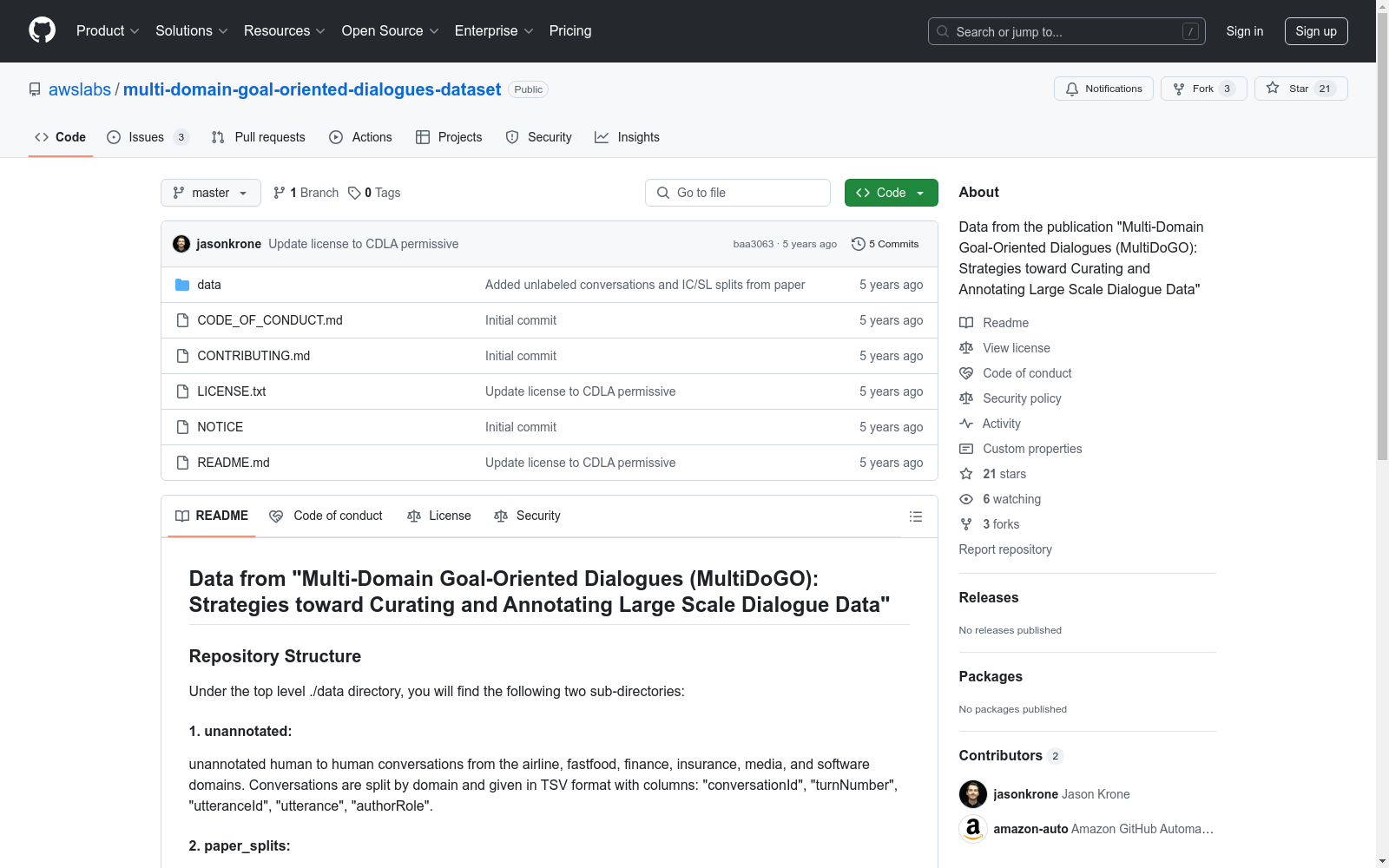Open the Pricing link
The image size is (1389, 868).
(x=570, y=31)
